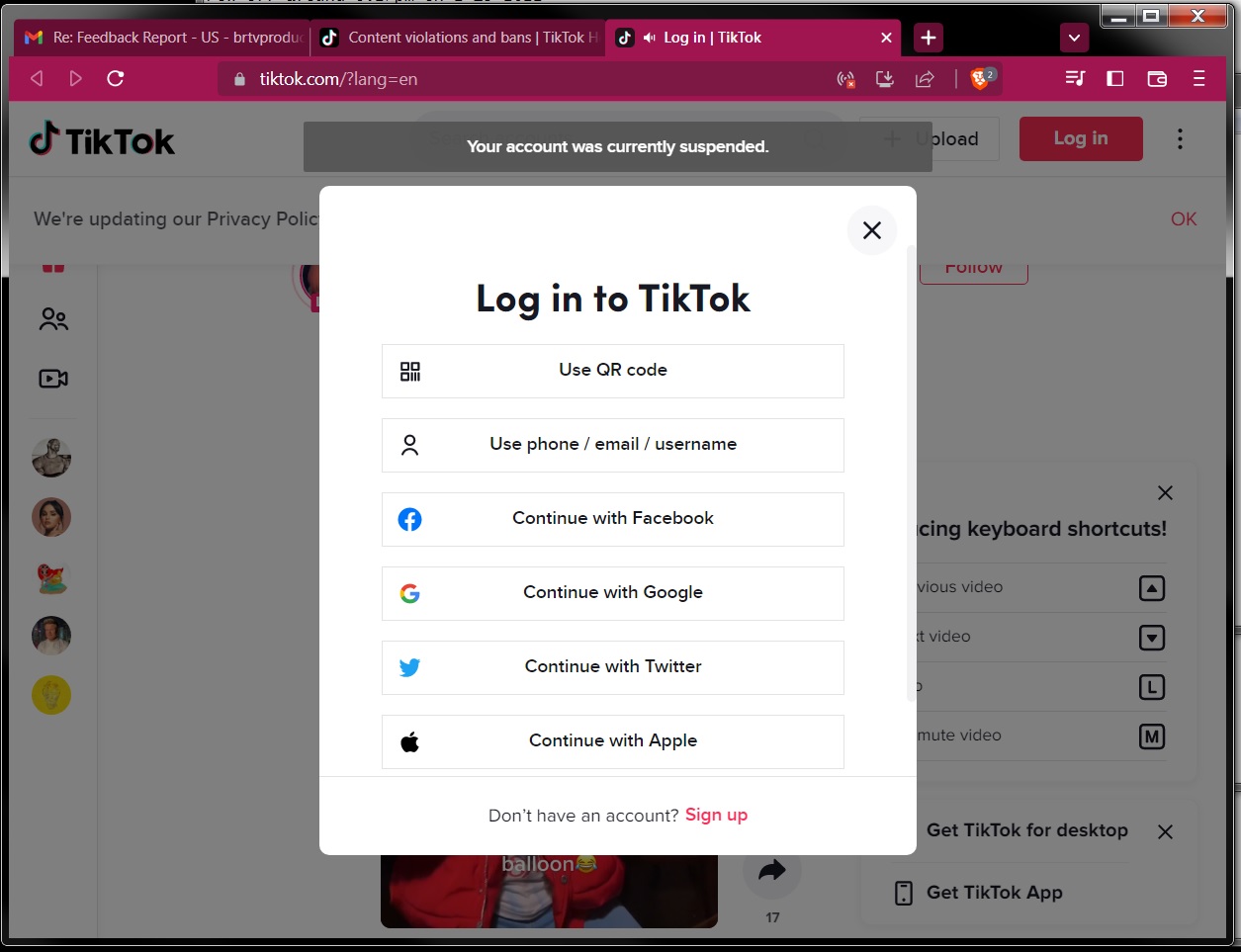1241x952 pixels.
Task: Expand the tab search dropdown arrow
Action: click(1074, 39)
